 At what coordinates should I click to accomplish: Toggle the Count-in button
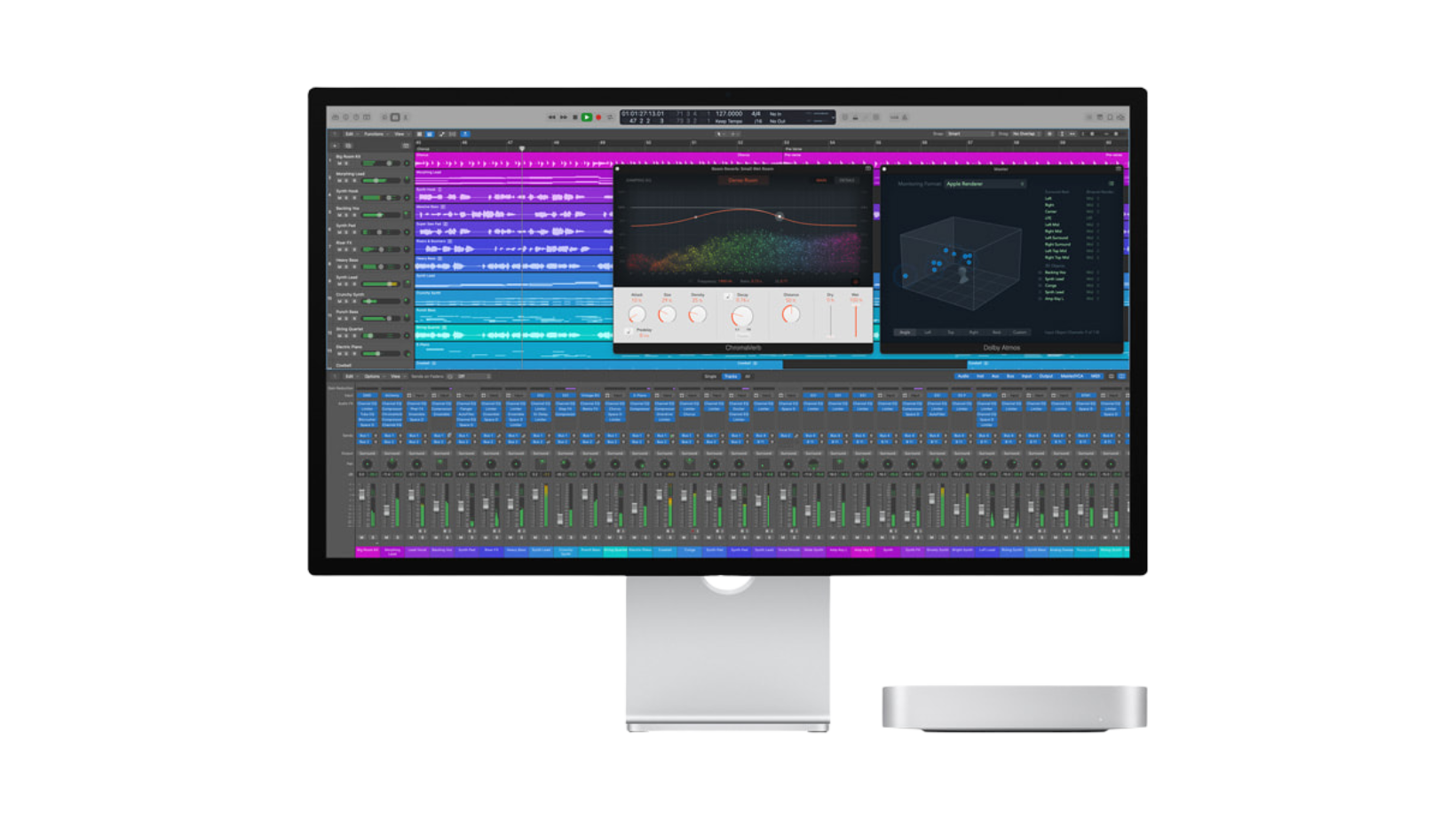point(894,117)
